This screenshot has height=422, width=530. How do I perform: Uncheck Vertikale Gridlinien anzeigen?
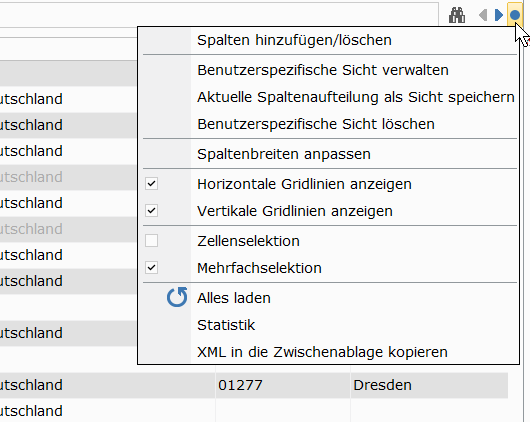(151, 211)
